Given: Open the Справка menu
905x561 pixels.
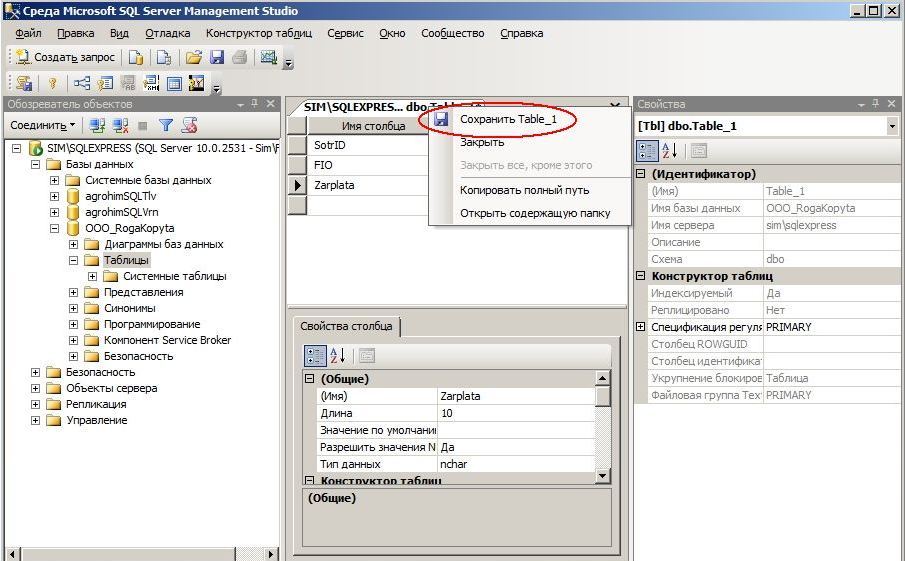Looking at the screenshot, I should click(522, 33).
